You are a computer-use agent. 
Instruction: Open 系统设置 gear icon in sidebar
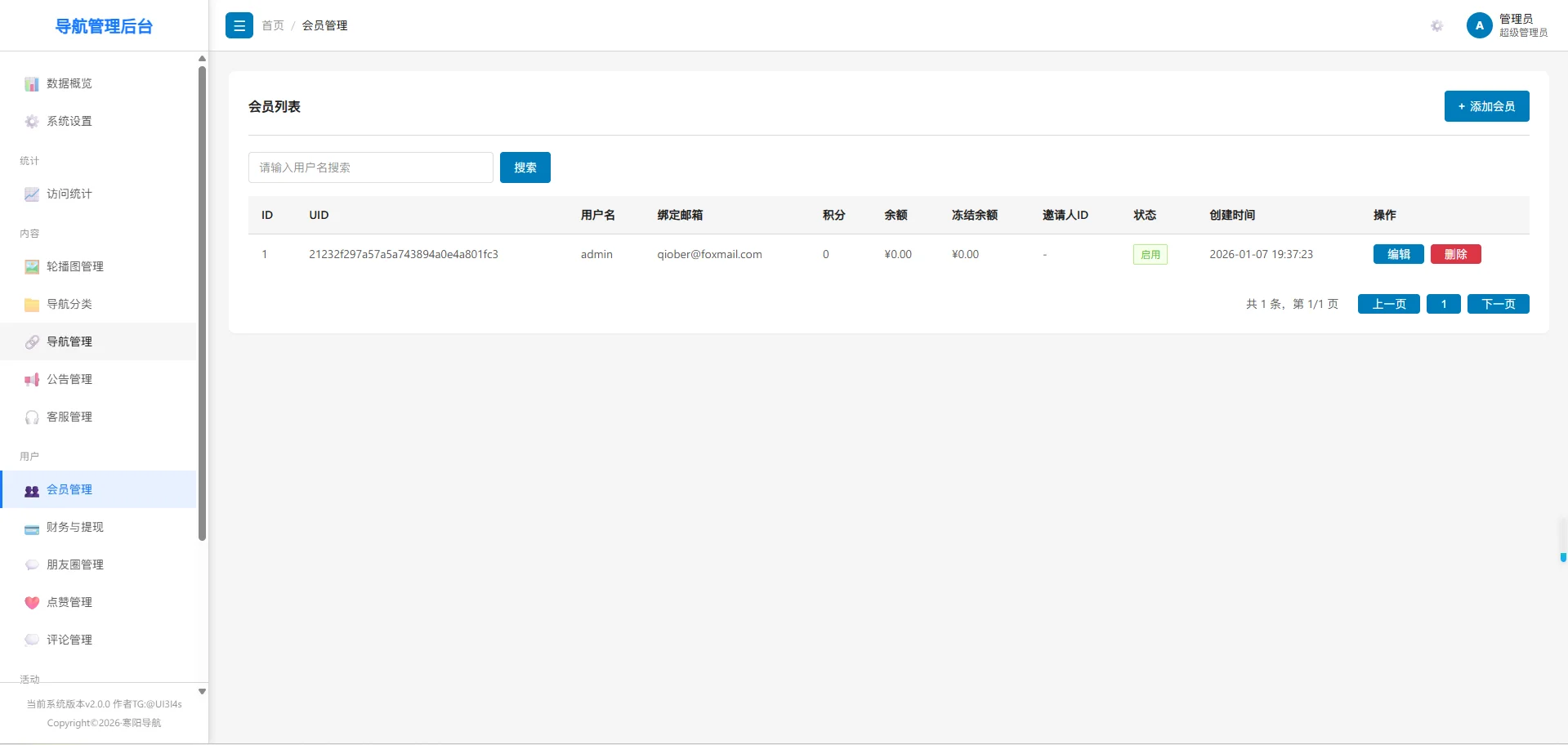pyautogui.click(x=32, y=122)
